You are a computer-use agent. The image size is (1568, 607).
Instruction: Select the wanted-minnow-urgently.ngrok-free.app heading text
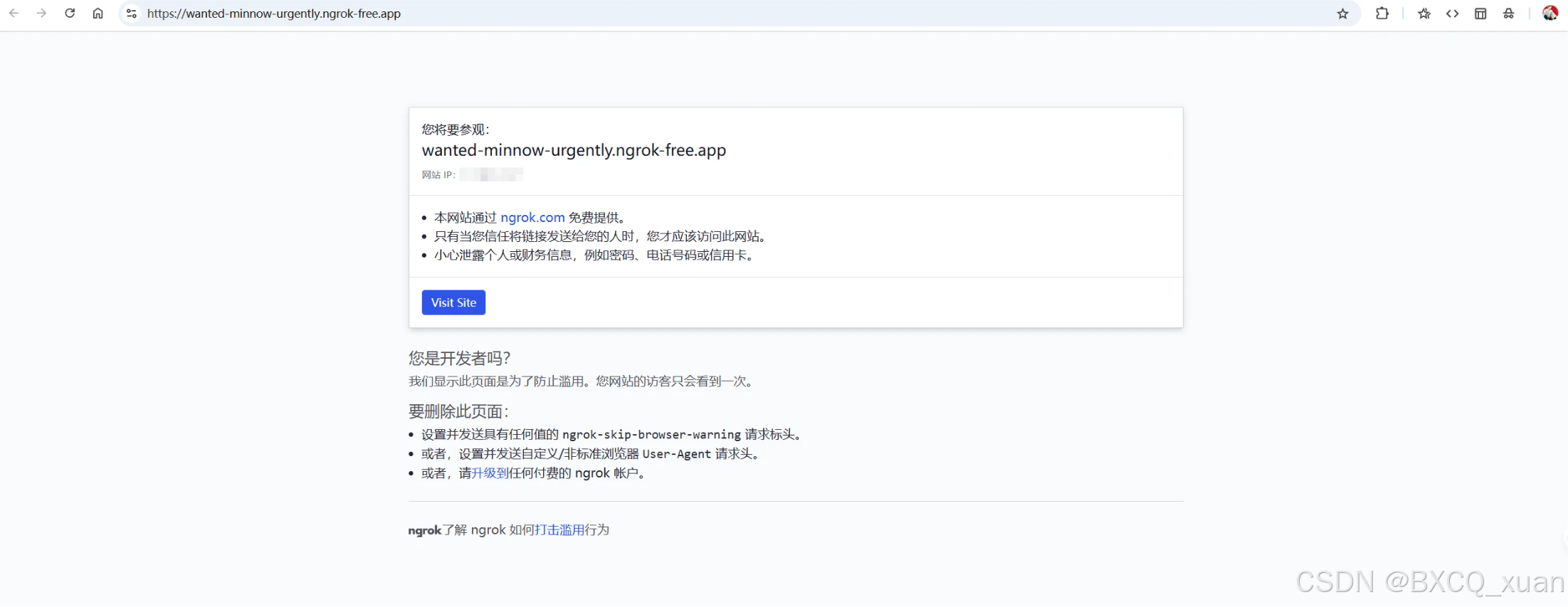(x=574, y=150)
